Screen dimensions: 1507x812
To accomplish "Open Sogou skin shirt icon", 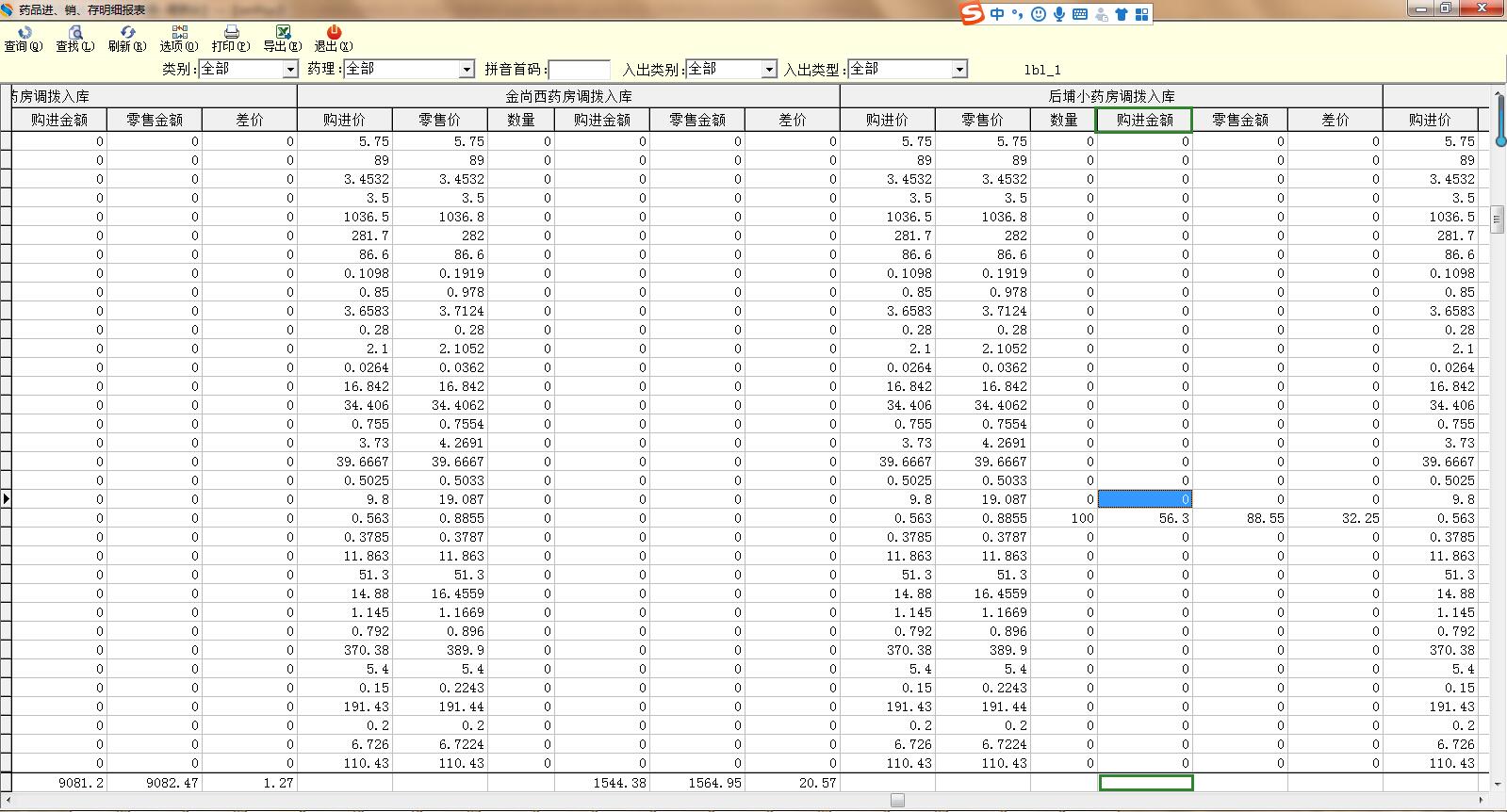I will click(x=1121, y=14).
